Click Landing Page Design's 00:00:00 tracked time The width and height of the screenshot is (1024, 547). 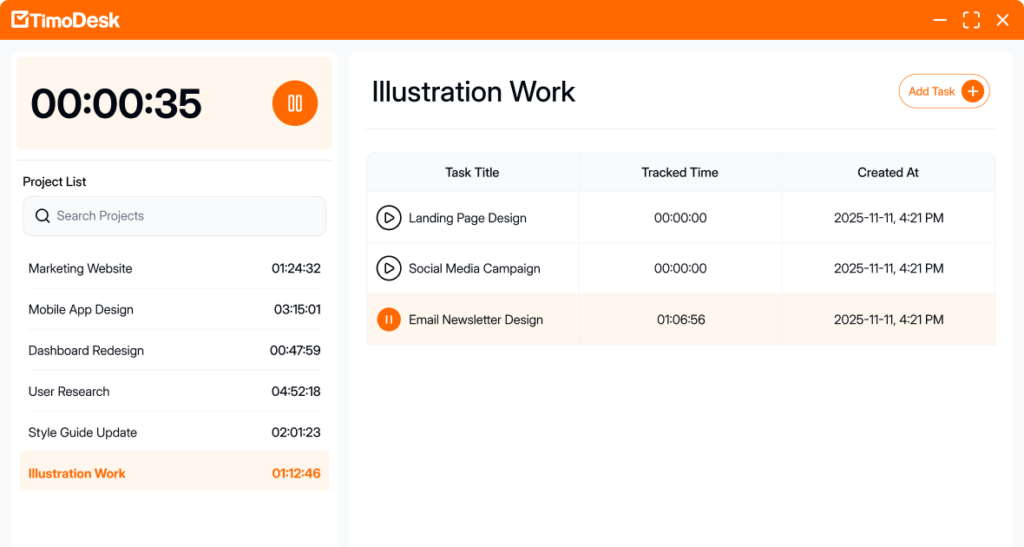pos(680,218)
